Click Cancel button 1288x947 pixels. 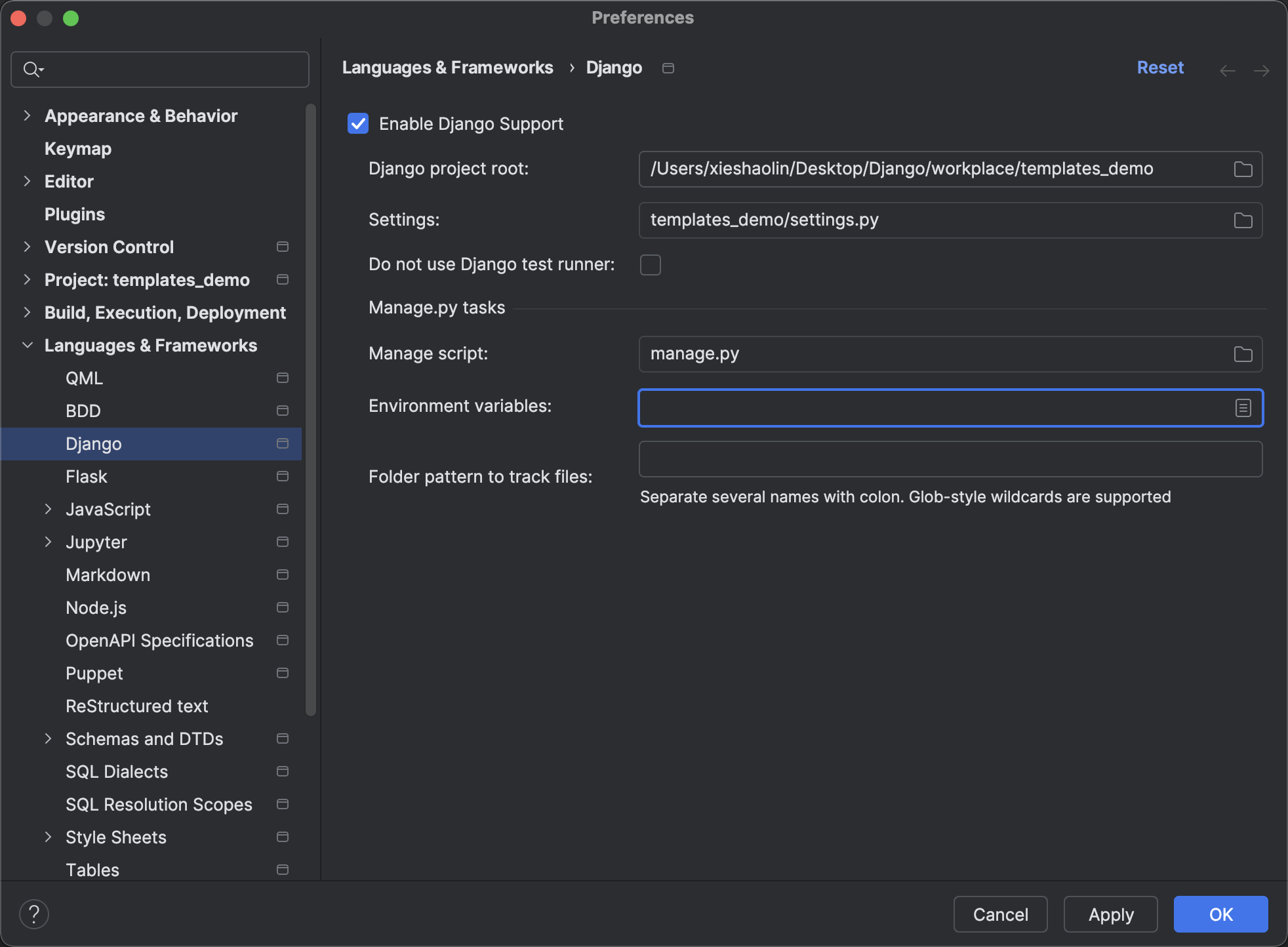[1001, 914]
